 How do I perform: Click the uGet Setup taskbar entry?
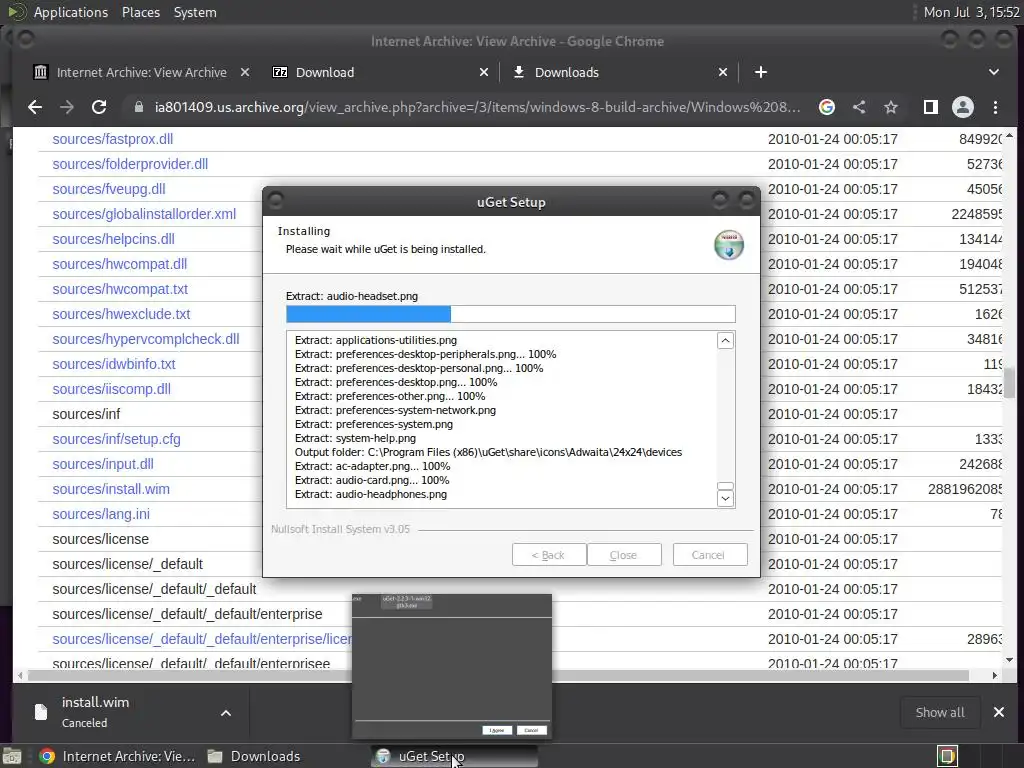pos(455,756)
